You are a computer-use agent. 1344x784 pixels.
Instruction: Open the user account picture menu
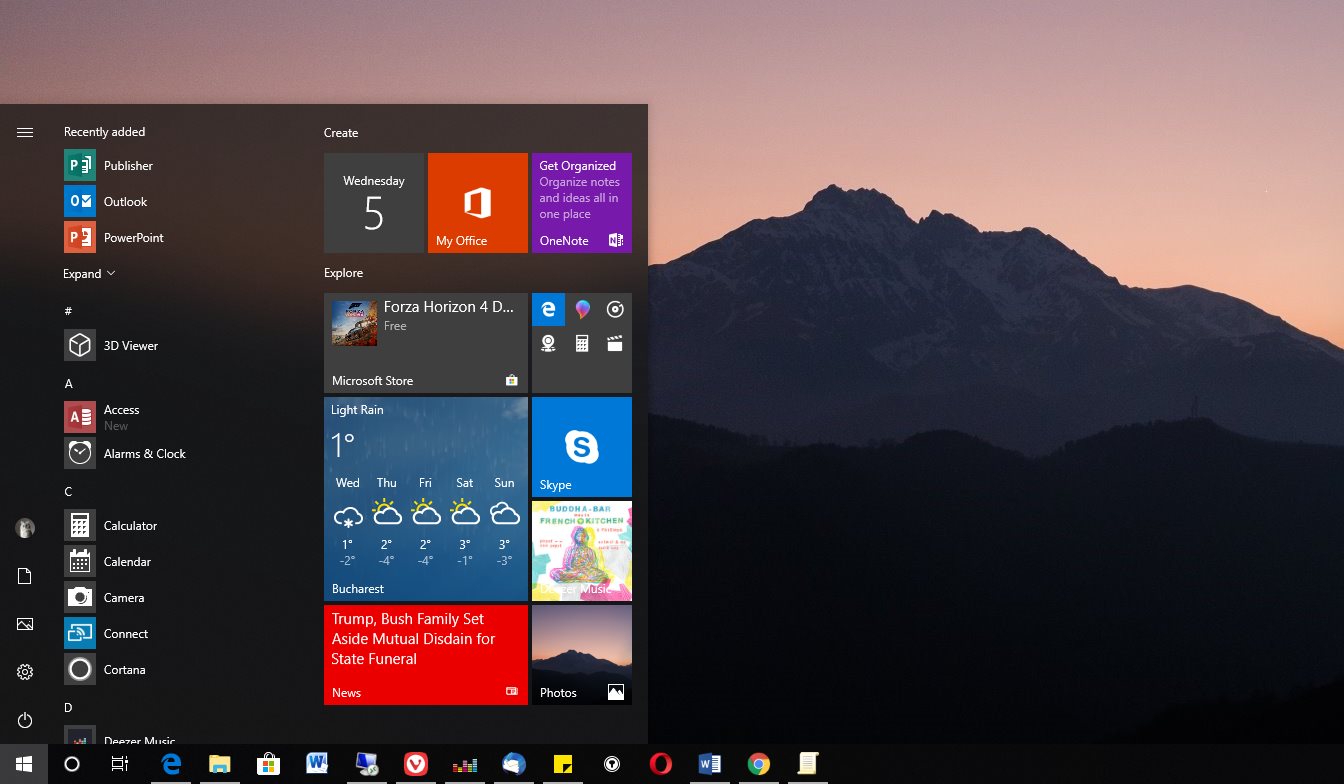pos(25,528)
